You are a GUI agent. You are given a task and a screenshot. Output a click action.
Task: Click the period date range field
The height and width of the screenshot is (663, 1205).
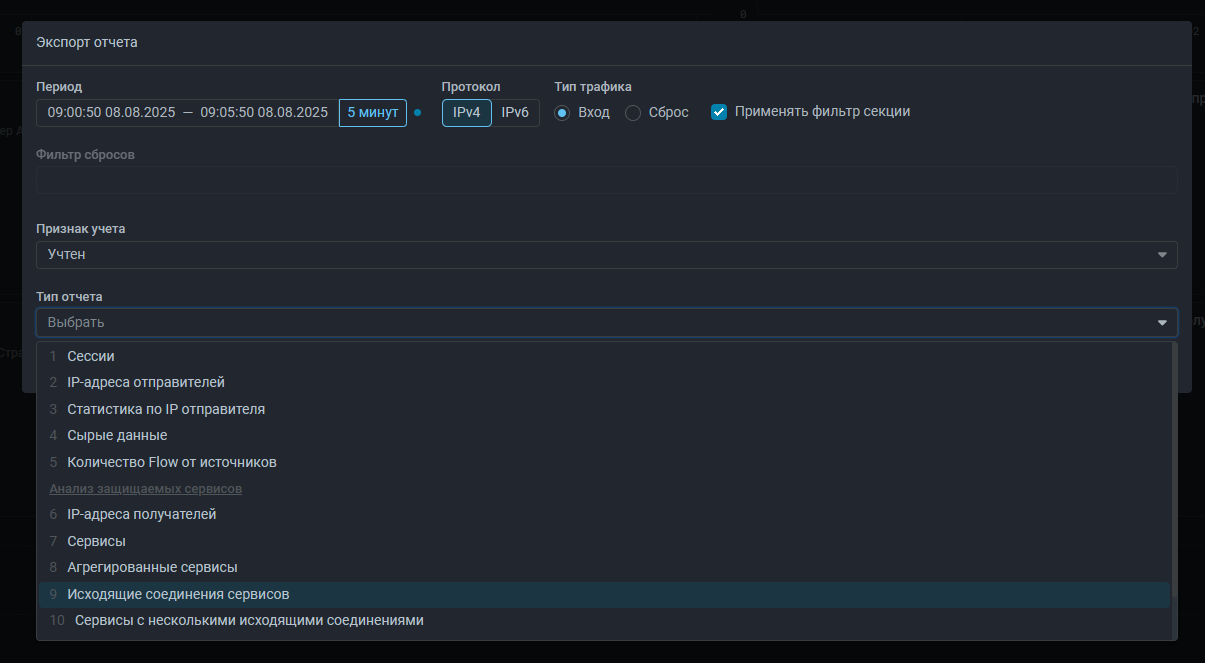point(187,113)
